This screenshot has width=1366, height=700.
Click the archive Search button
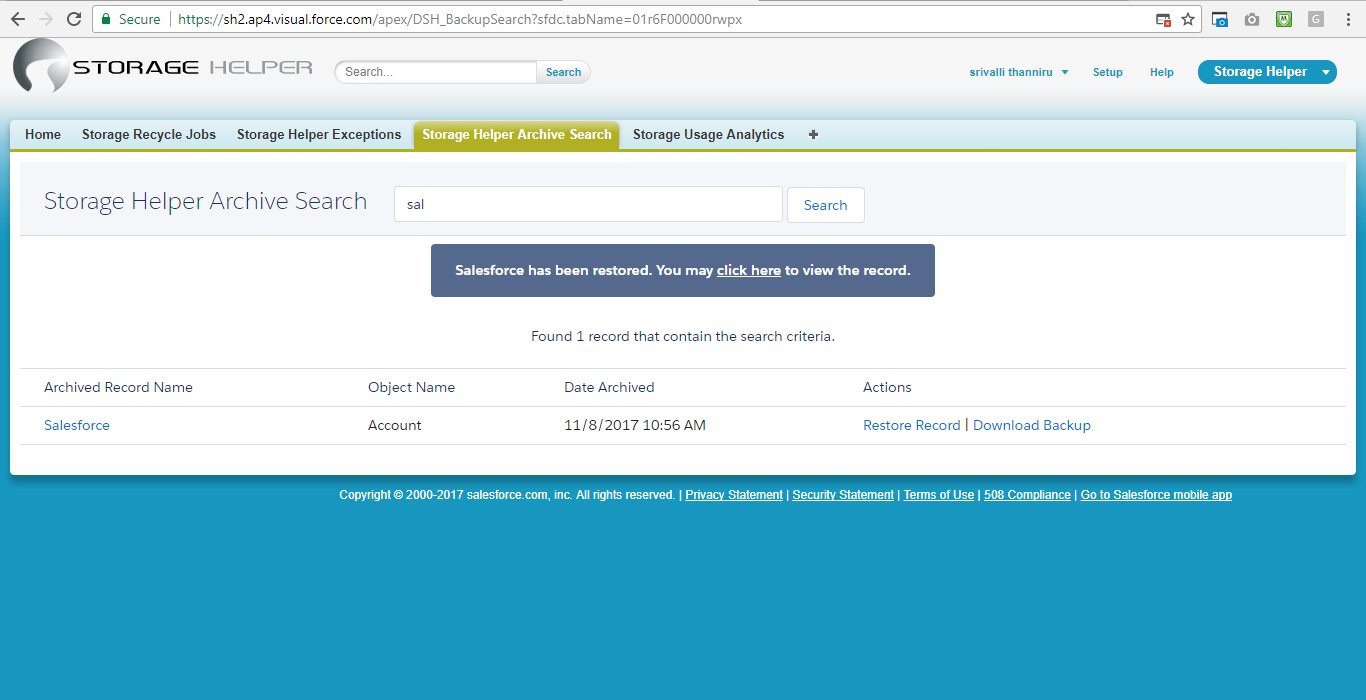click(x=826, y=205)
